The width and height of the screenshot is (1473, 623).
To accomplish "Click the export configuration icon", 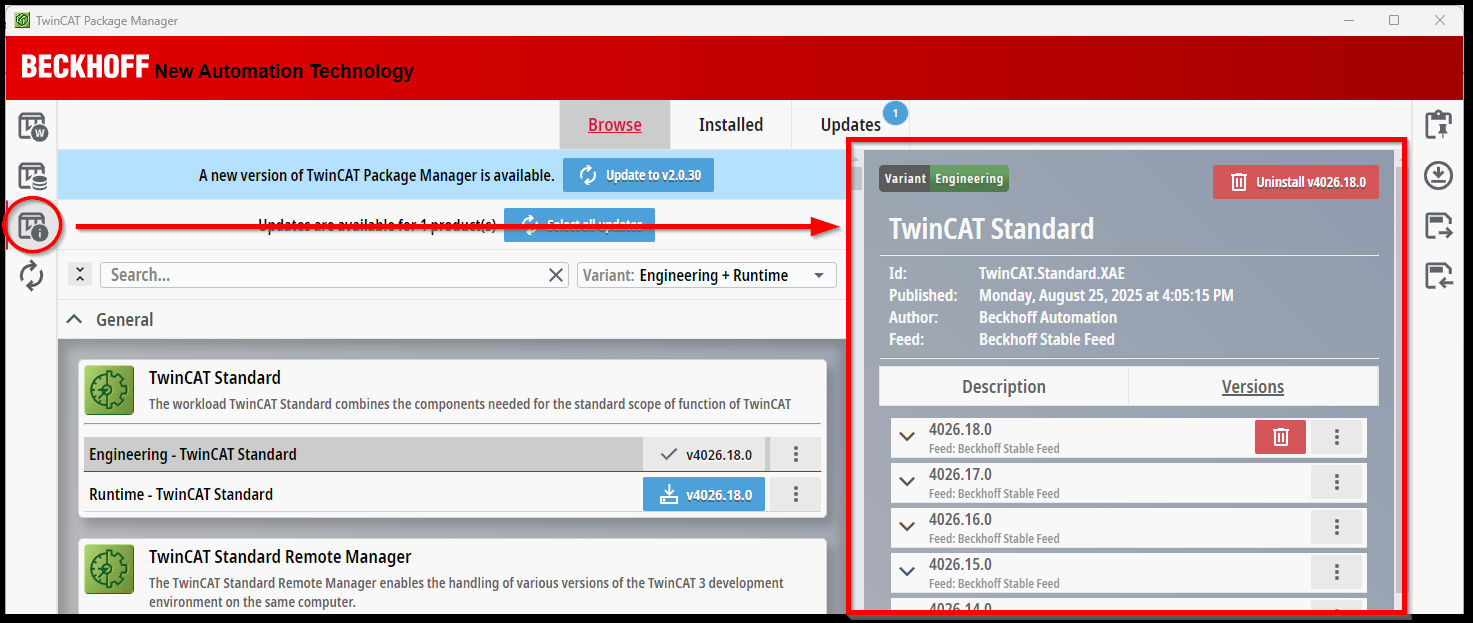I will click(x=1438, y=226).
